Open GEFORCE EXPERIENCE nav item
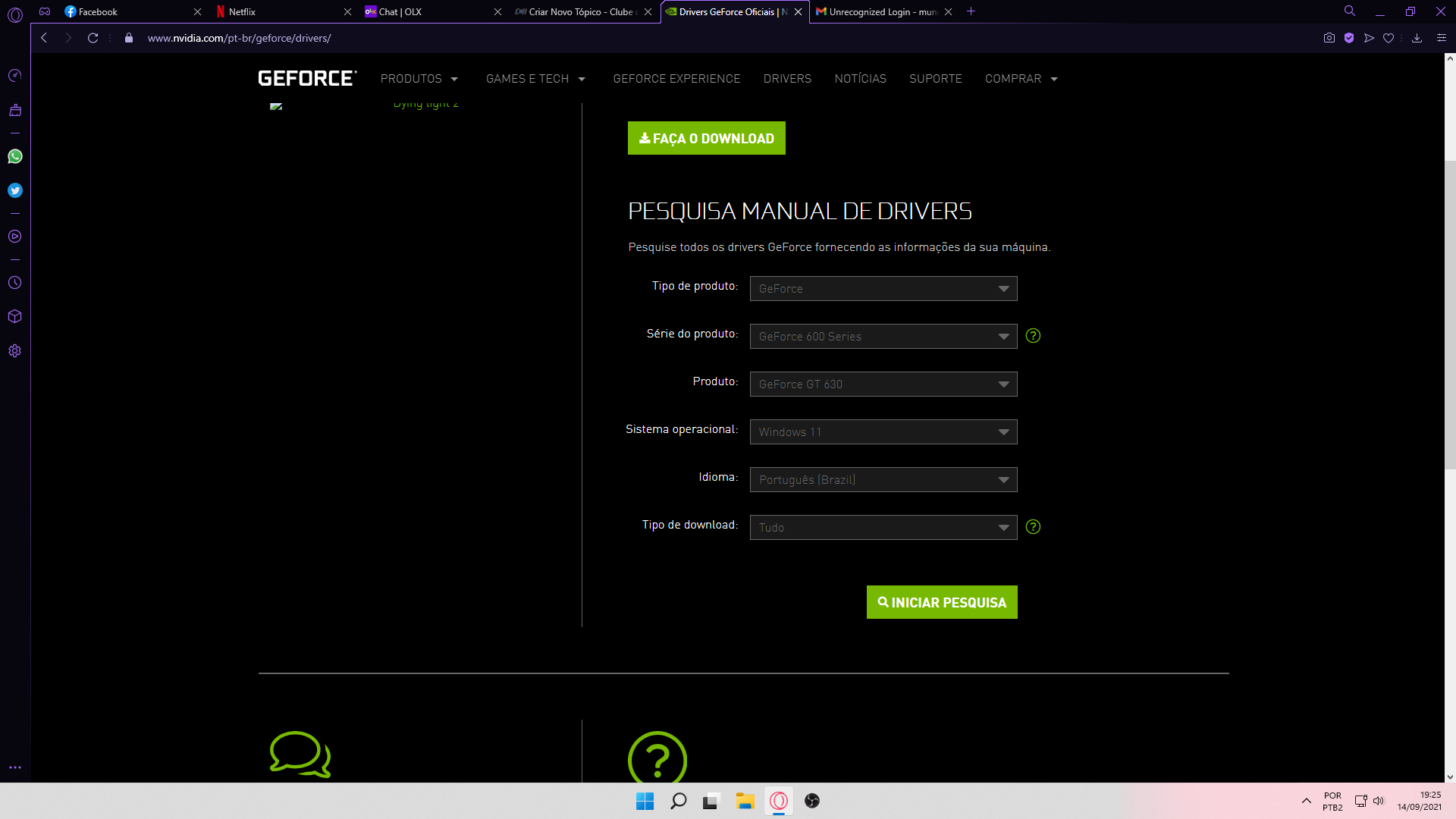1456x819 pixels. (x=676, y=79)
